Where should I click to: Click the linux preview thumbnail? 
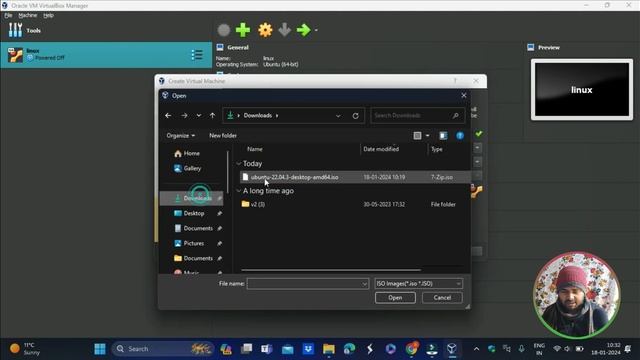click(x=582, y=90)
